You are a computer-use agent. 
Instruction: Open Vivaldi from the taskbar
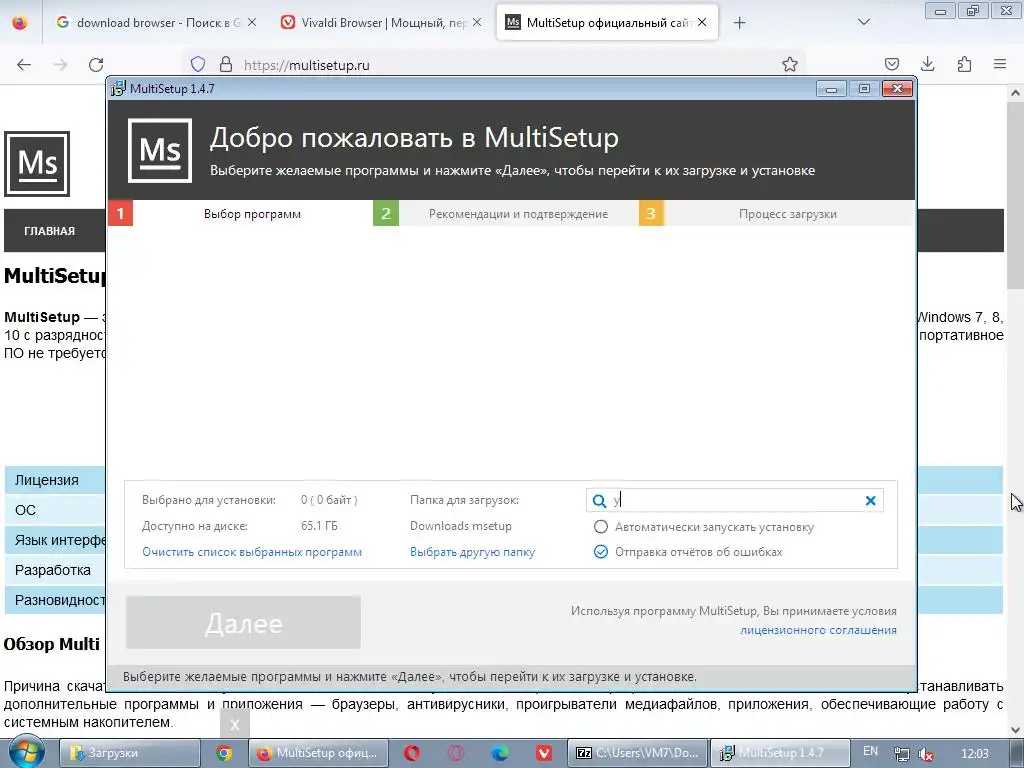point(544,753)
